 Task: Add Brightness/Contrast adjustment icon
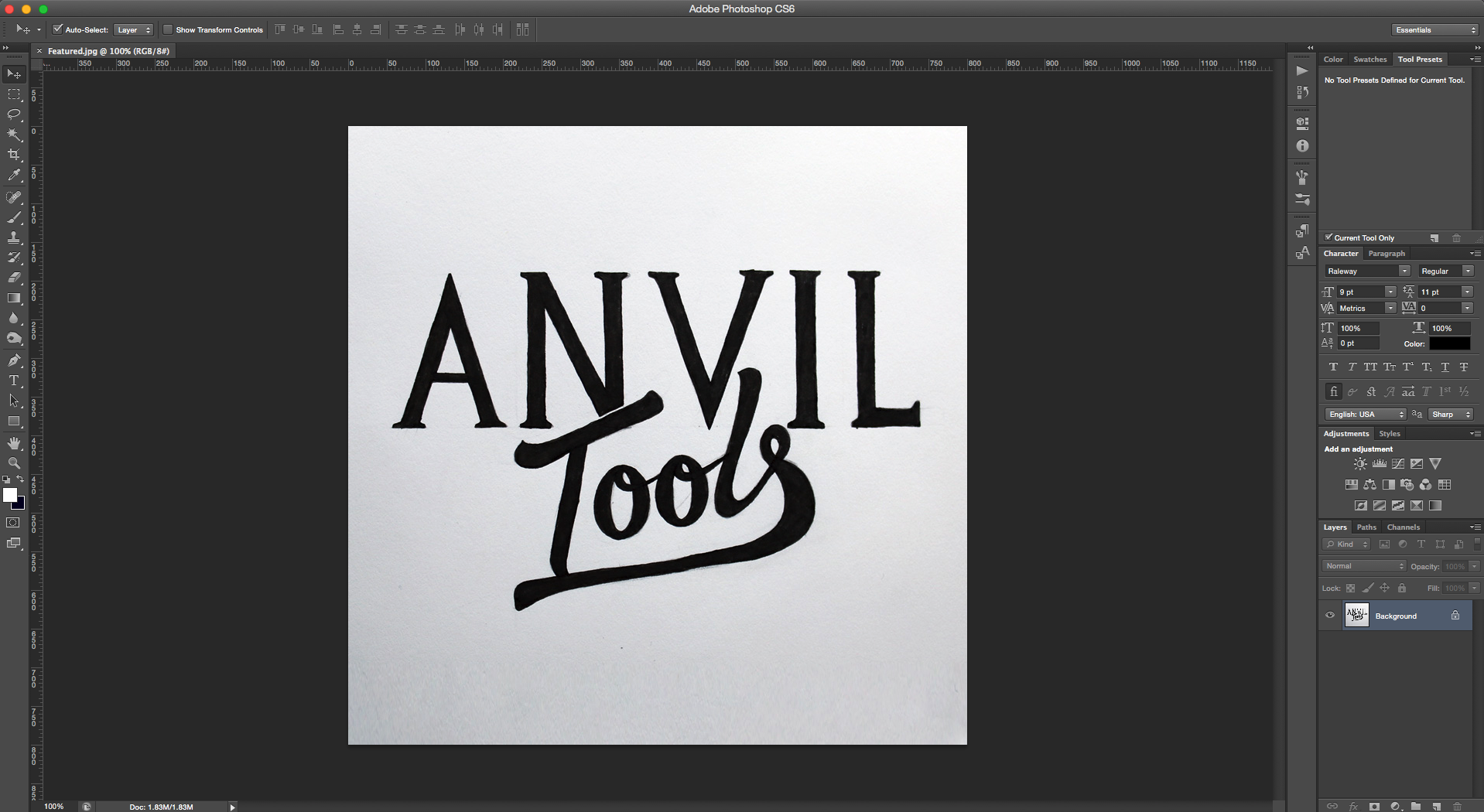pyautogui.click(x=1360, y=464)
